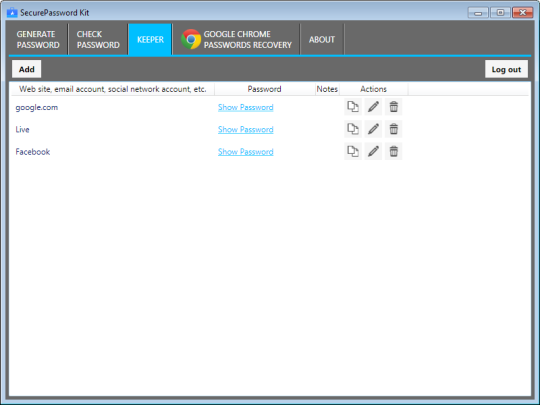Select the Live entry name

coord(22,129)
